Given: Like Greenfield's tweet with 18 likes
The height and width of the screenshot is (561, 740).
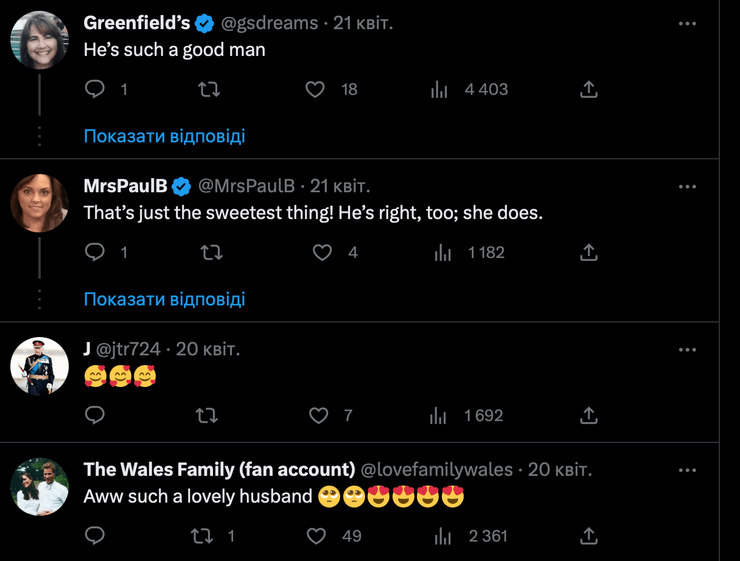Looking at the screenshot, I should [x=316, y=90].
